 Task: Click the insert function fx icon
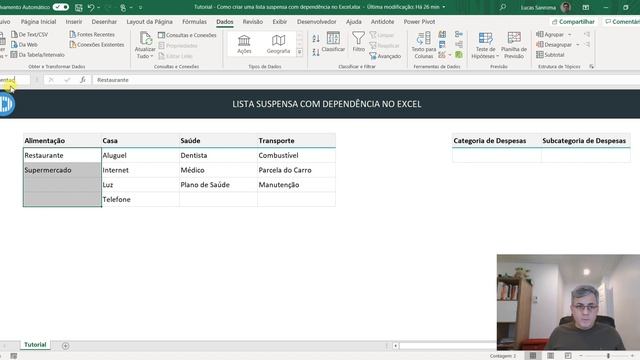83,80
